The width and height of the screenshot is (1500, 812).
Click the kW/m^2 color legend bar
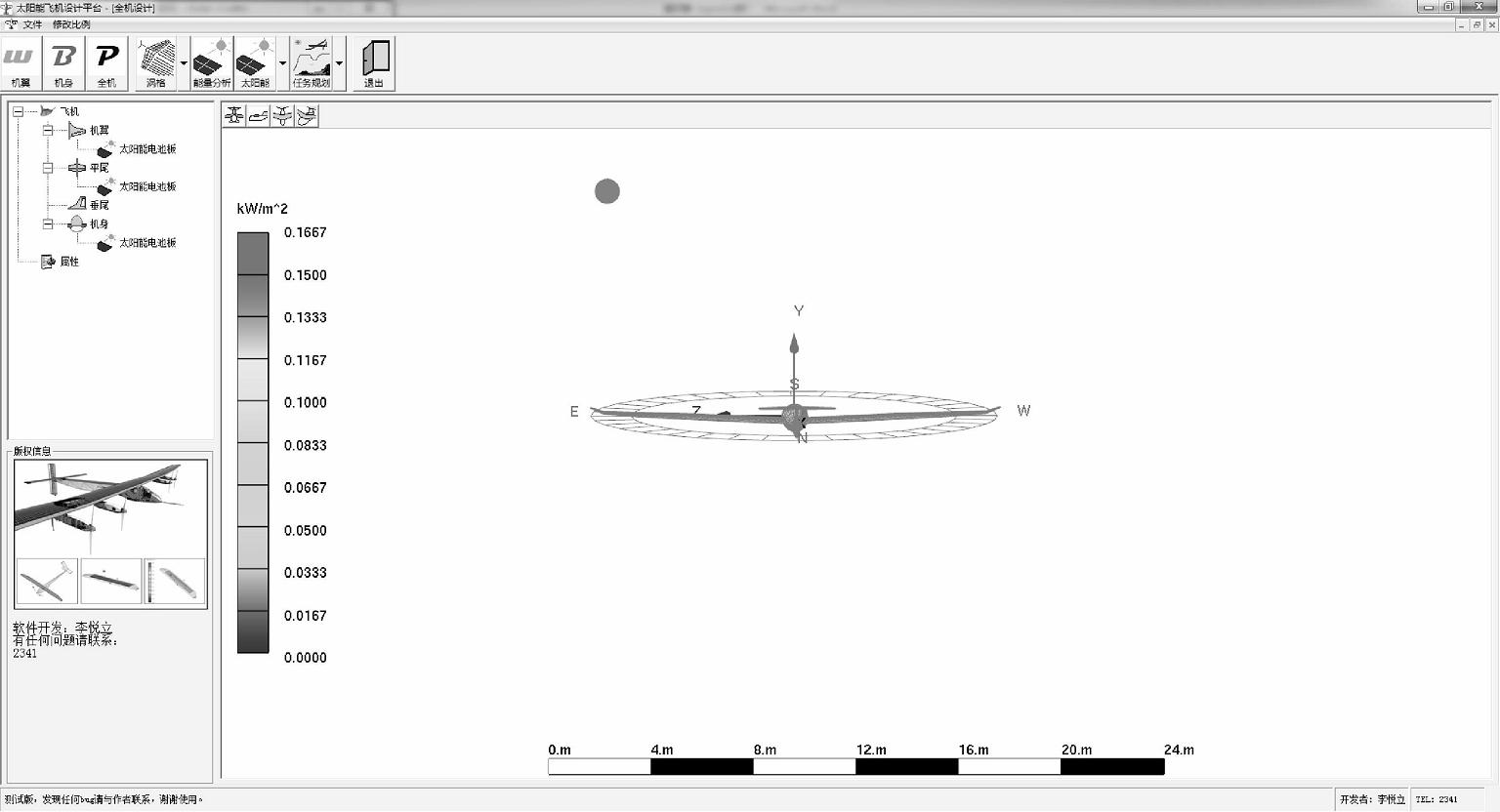pos(253,442)
